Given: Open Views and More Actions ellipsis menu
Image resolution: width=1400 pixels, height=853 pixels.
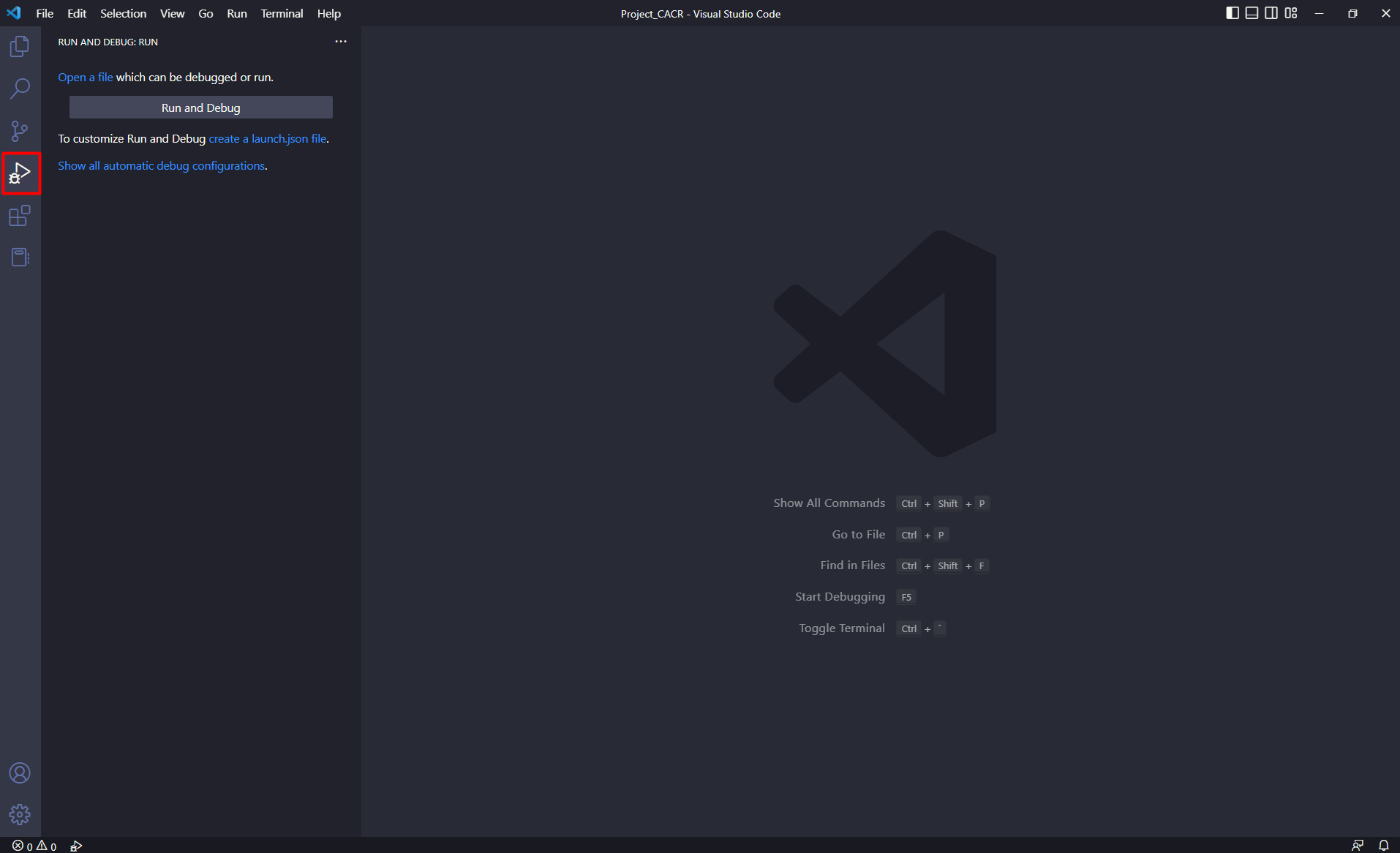Looking at the screenshot, I should click(341, 42).
